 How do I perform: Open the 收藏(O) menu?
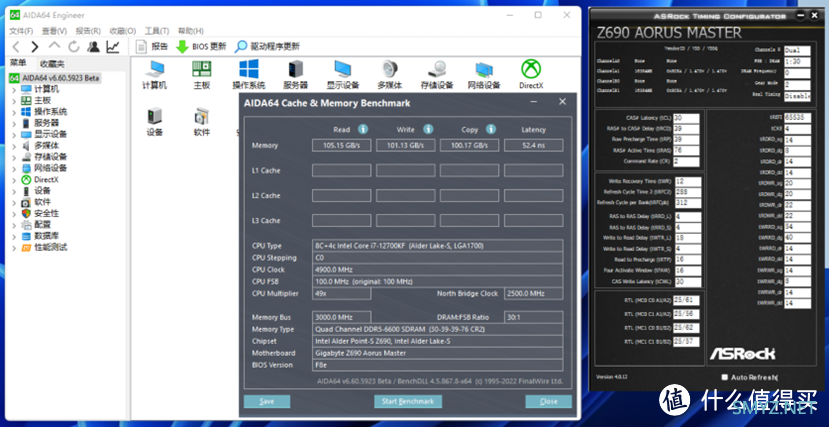123,31
